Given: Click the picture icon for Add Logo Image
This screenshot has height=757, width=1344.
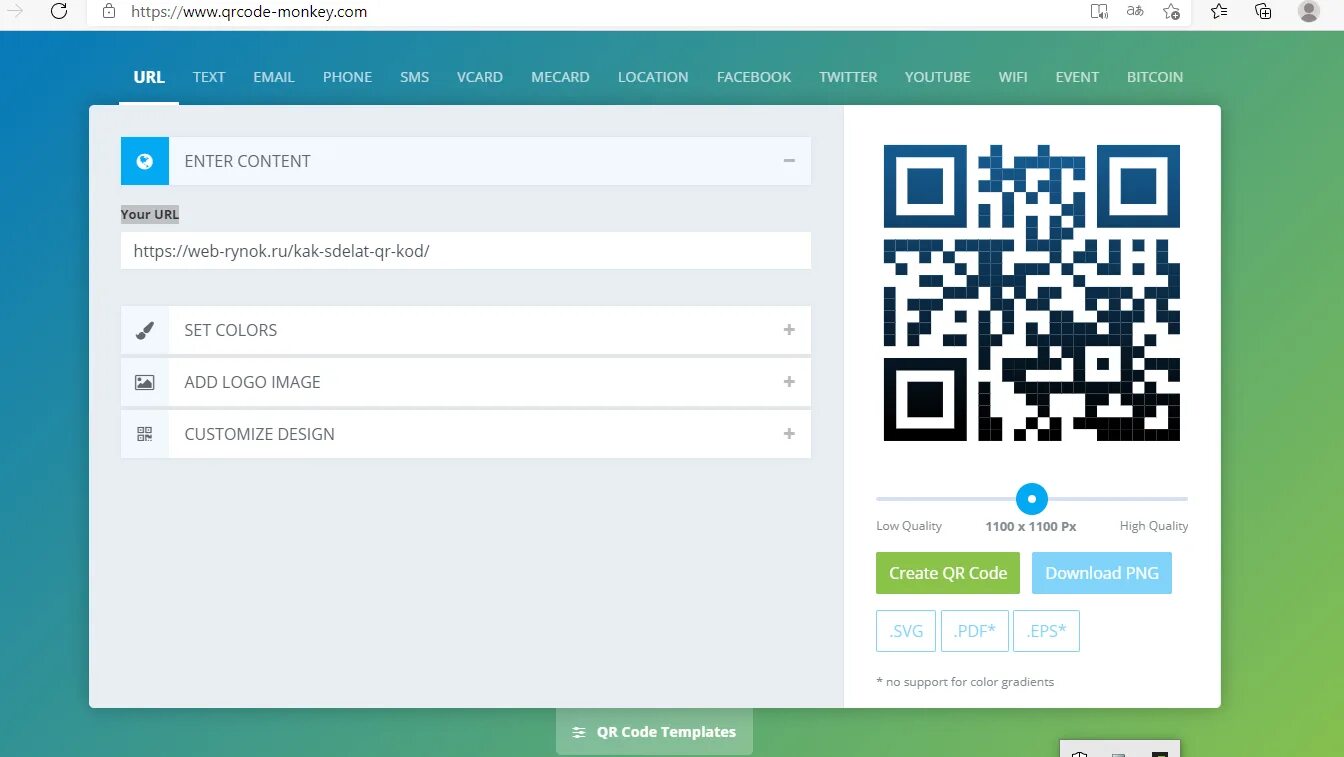Looking at the screenshot, I should pos(145,382).
